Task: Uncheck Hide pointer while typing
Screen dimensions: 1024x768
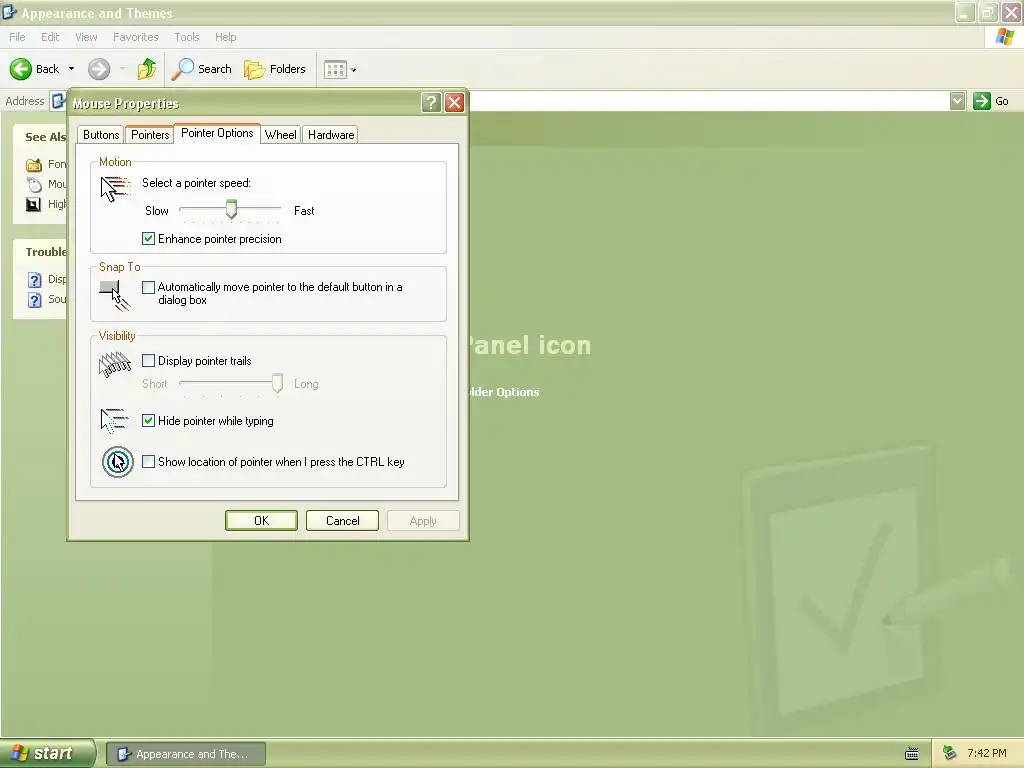Action: (148, 421)
